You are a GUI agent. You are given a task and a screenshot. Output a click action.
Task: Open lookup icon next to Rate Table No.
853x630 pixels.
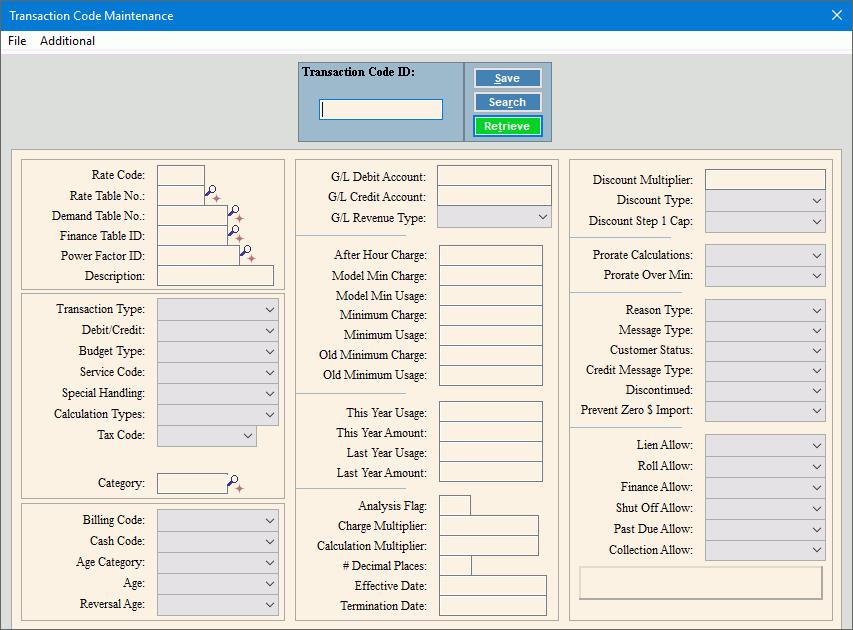tap(212, 194)
